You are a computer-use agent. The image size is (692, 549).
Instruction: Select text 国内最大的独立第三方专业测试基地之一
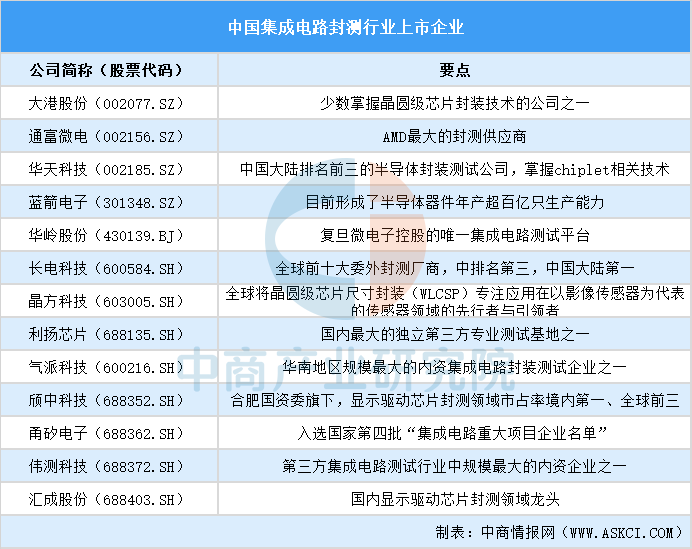click(455, 335)
